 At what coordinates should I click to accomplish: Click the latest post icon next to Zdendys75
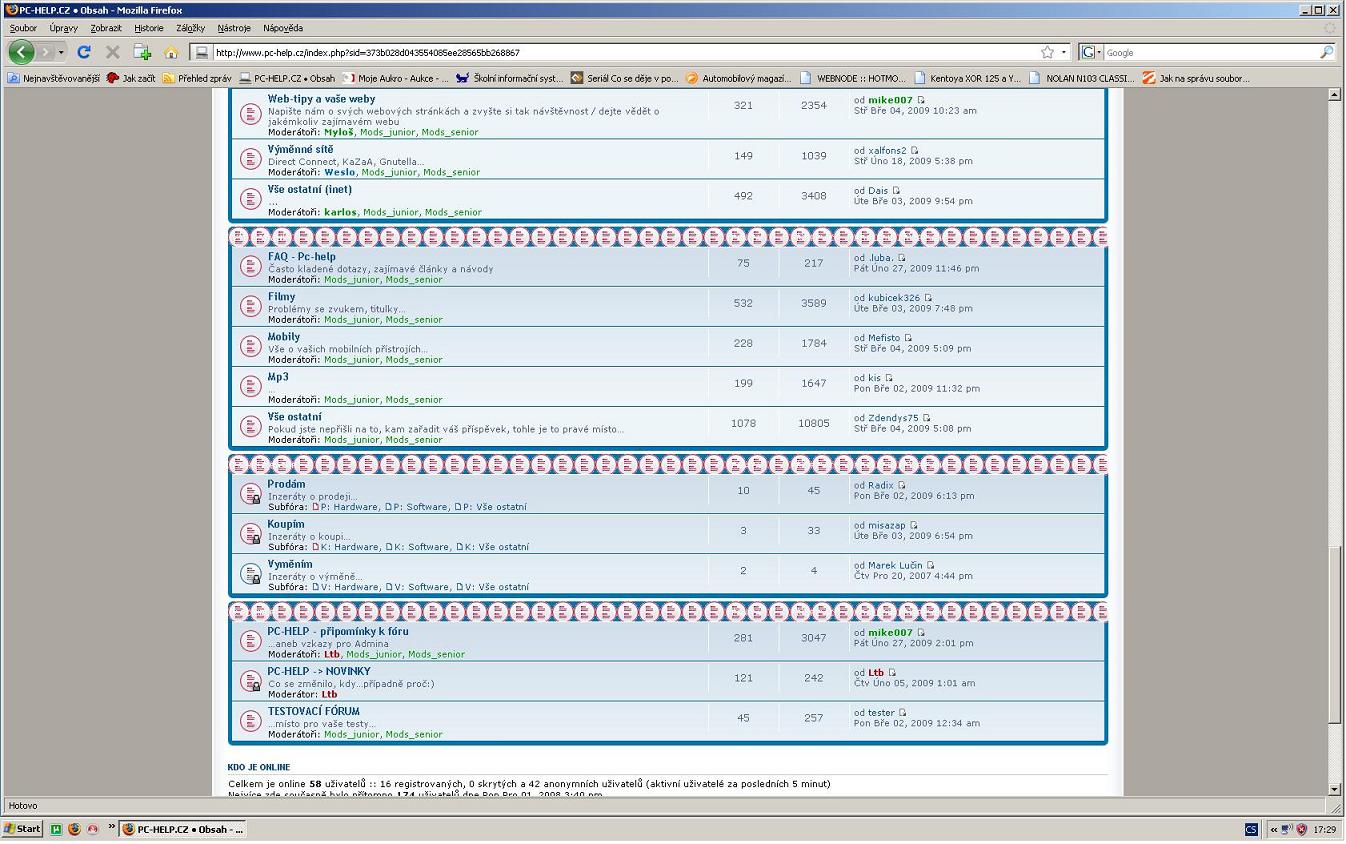(x=927, y=418)
